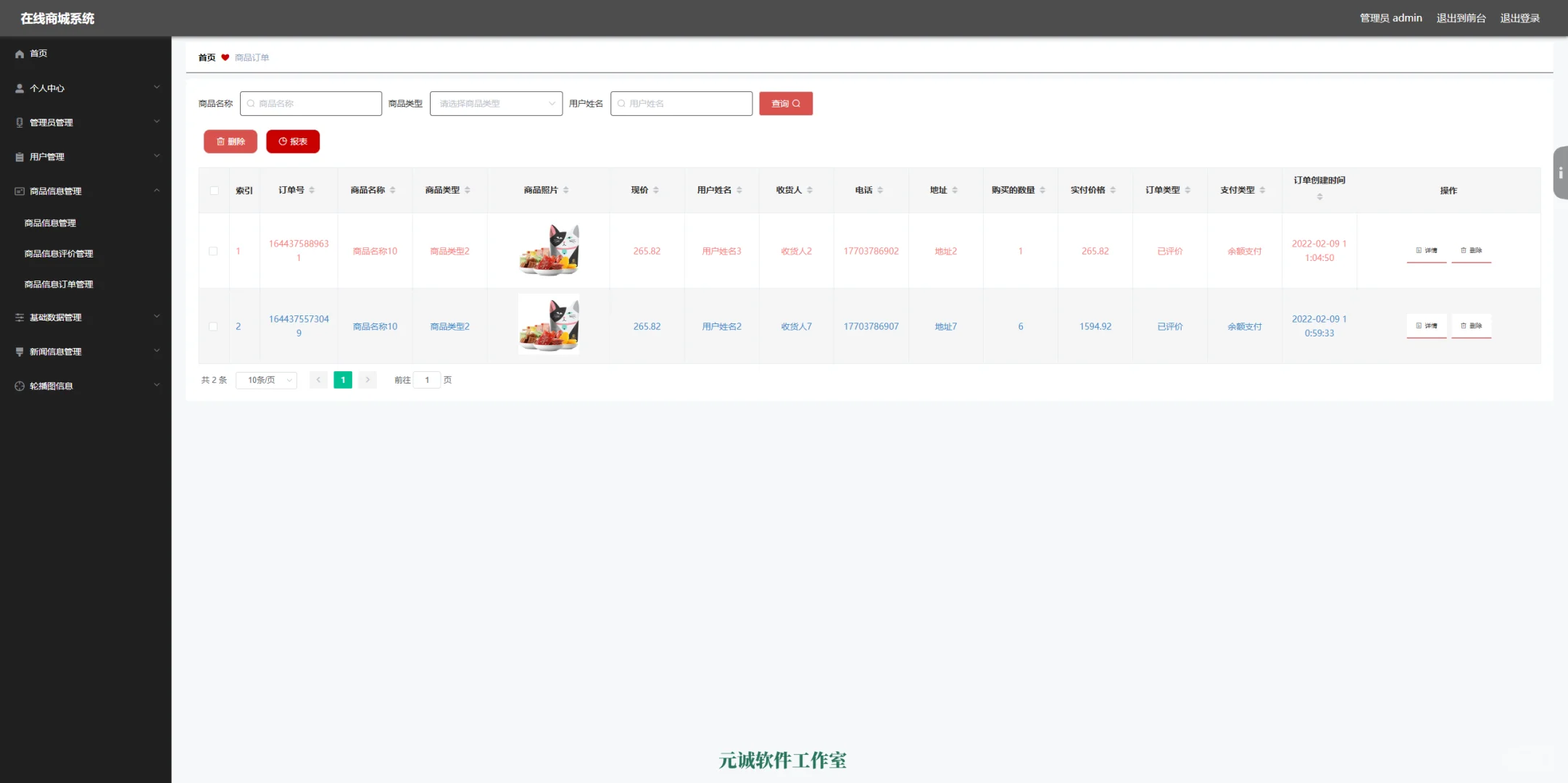This screenshot has height=783, width=1568.
Task: Click the next page arrow
Action: point(368,380)
